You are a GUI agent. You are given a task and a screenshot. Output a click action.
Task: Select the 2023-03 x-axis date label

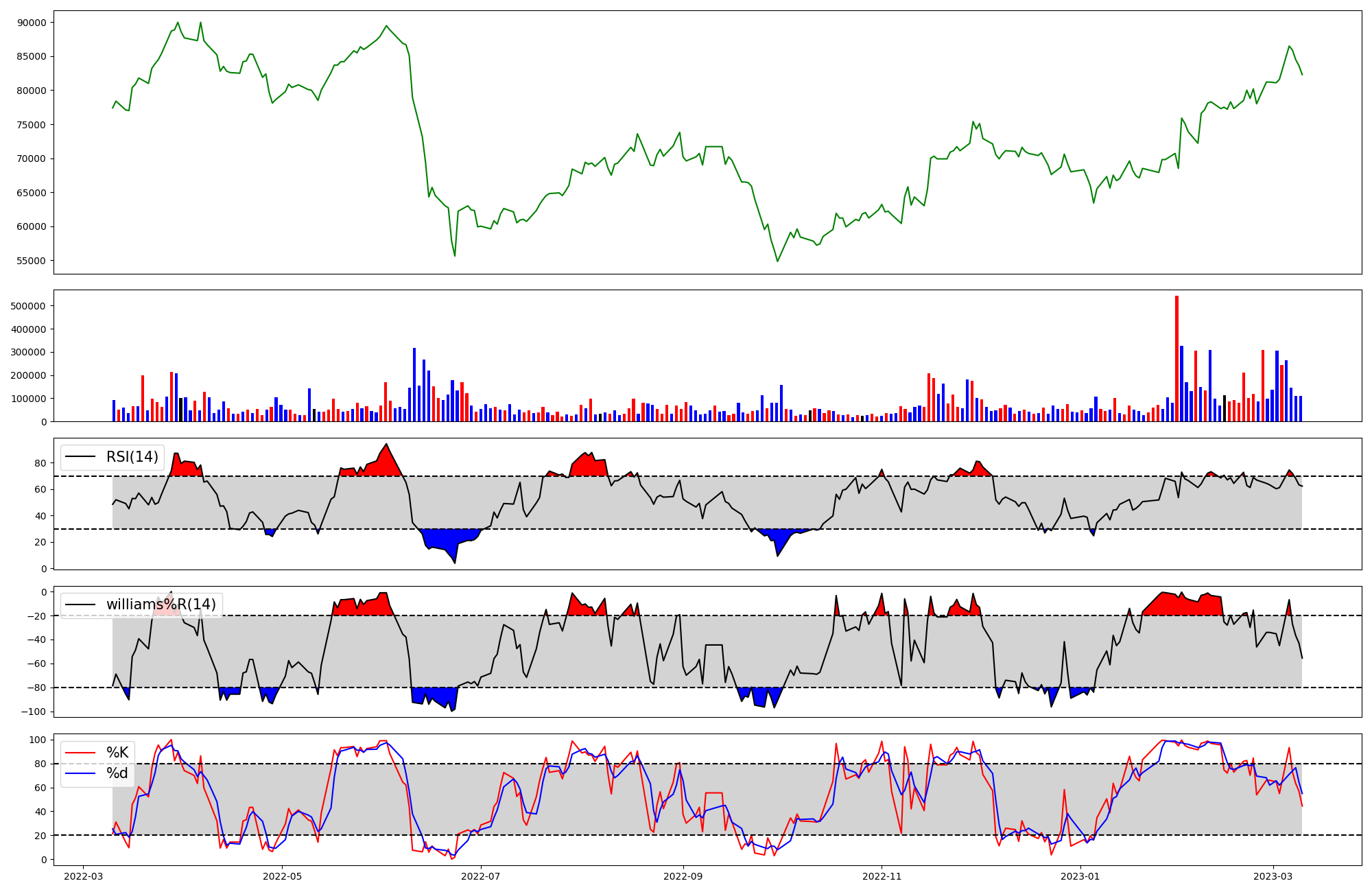click(1273, 876)
